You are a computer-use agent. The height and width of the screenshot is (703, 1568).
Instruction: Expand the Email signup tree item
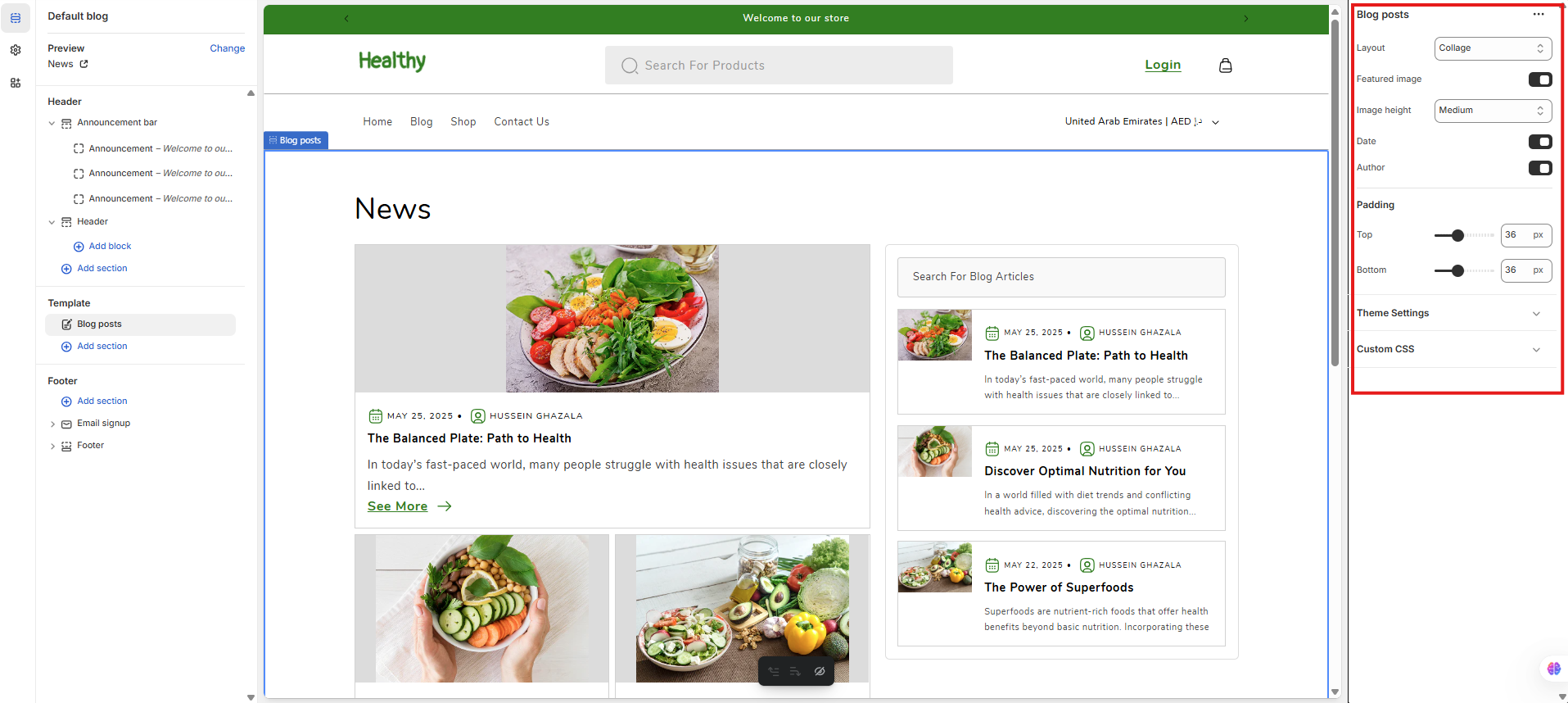(52, 424)
